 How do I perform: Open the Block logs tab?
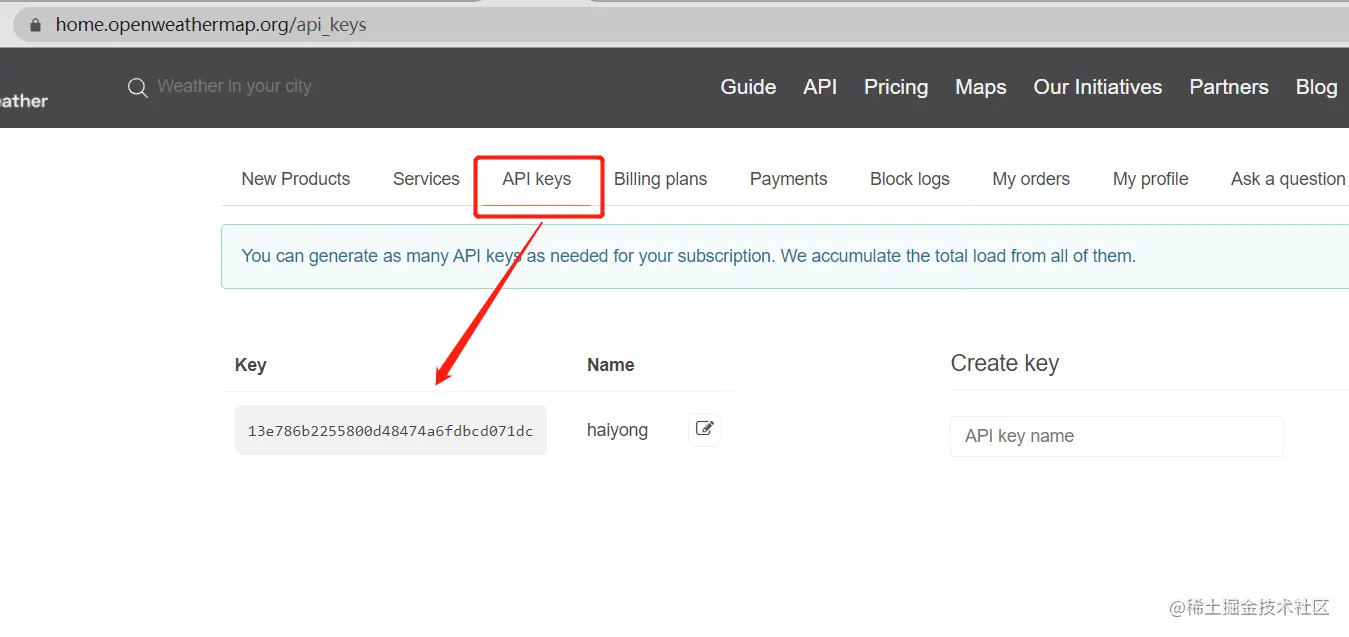click(910, 179)
